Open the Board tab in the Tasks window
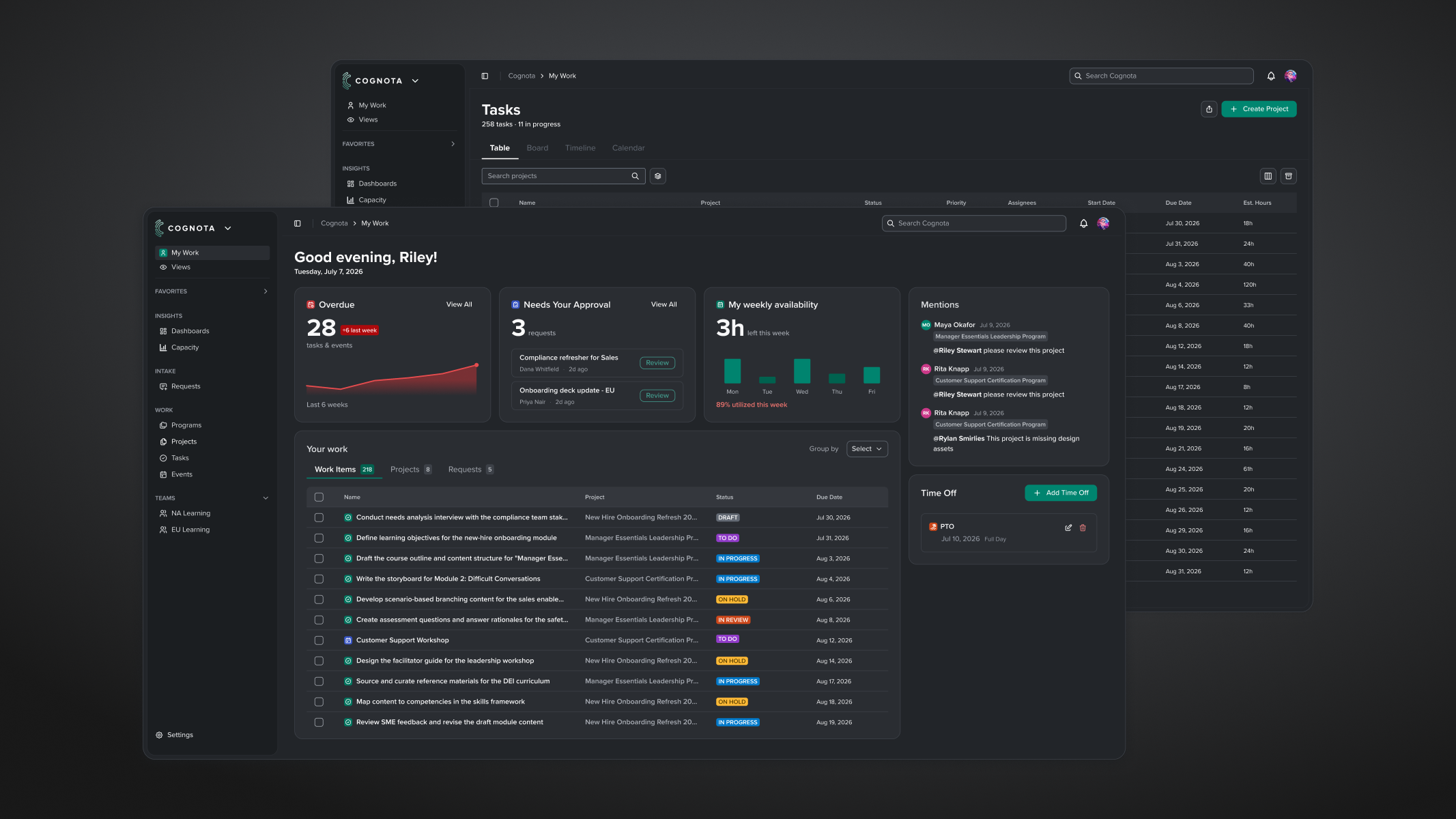 pyautogui.click(x=537, y=148)
